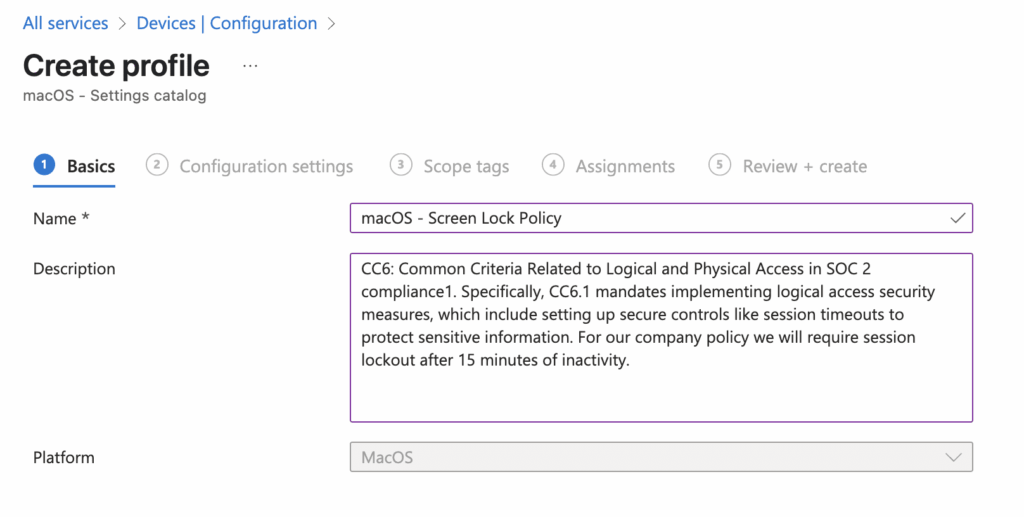Open the MacOS platform combo box
Screen dimensions: 1024x517
pos(660,457)
